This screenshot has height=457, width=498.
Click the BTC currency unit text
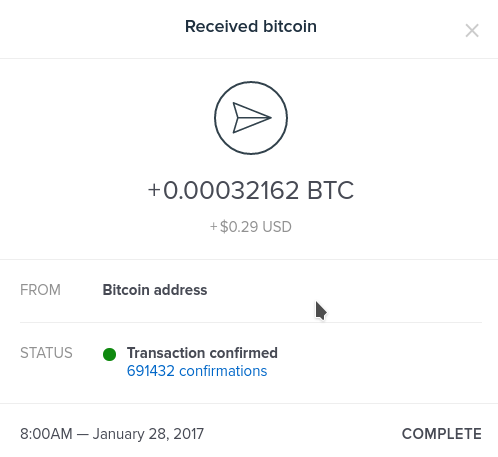click(330, 190)
